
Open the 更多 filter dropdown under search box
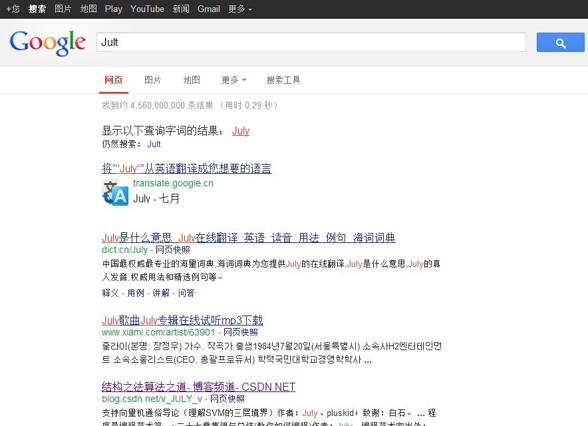tap(234, 80)
